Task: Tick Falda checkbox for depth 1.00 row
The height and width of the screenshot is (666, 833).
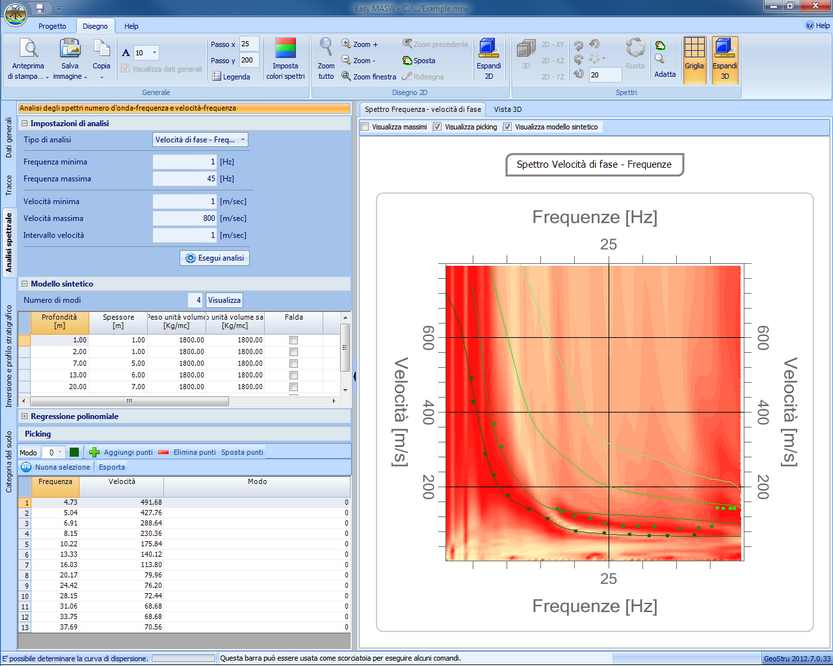Action: pos(293,340)
